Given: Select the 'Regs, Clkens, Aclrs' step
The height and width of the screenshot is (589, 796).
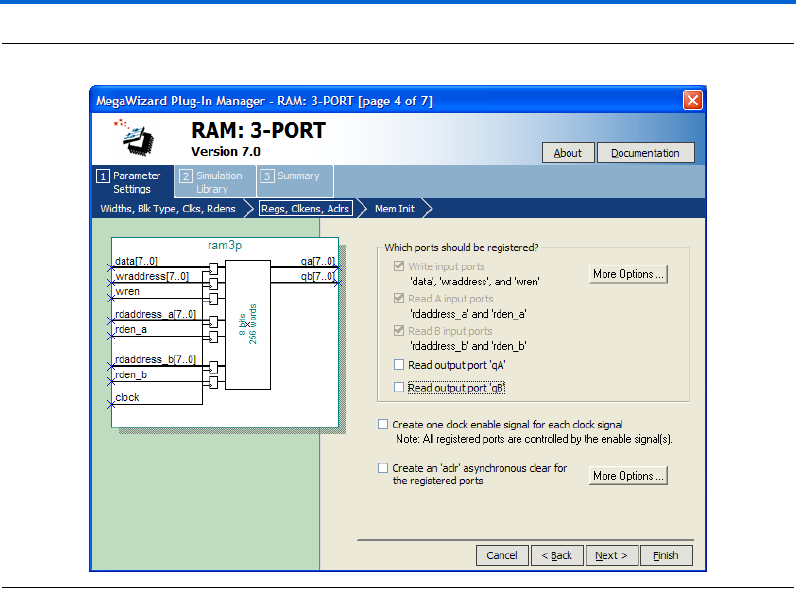Looking at the screenshot, I should (x=306, y=208).
